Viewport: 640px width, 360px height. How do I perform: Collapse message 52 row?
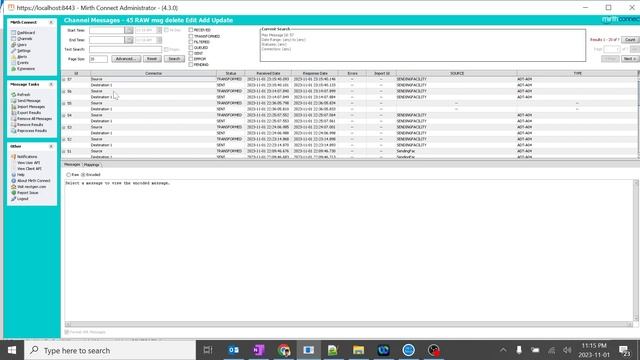pyautogui.click(x=64, y=140)
